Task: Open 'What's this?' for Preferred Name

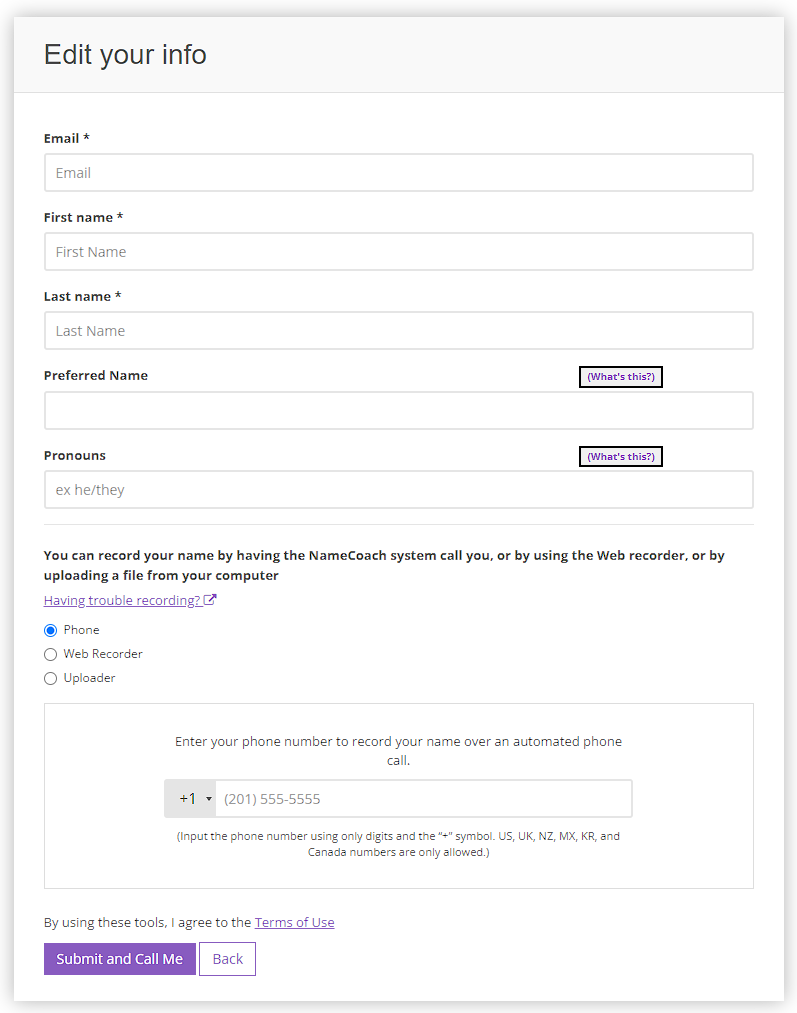Action: [621, 377]
